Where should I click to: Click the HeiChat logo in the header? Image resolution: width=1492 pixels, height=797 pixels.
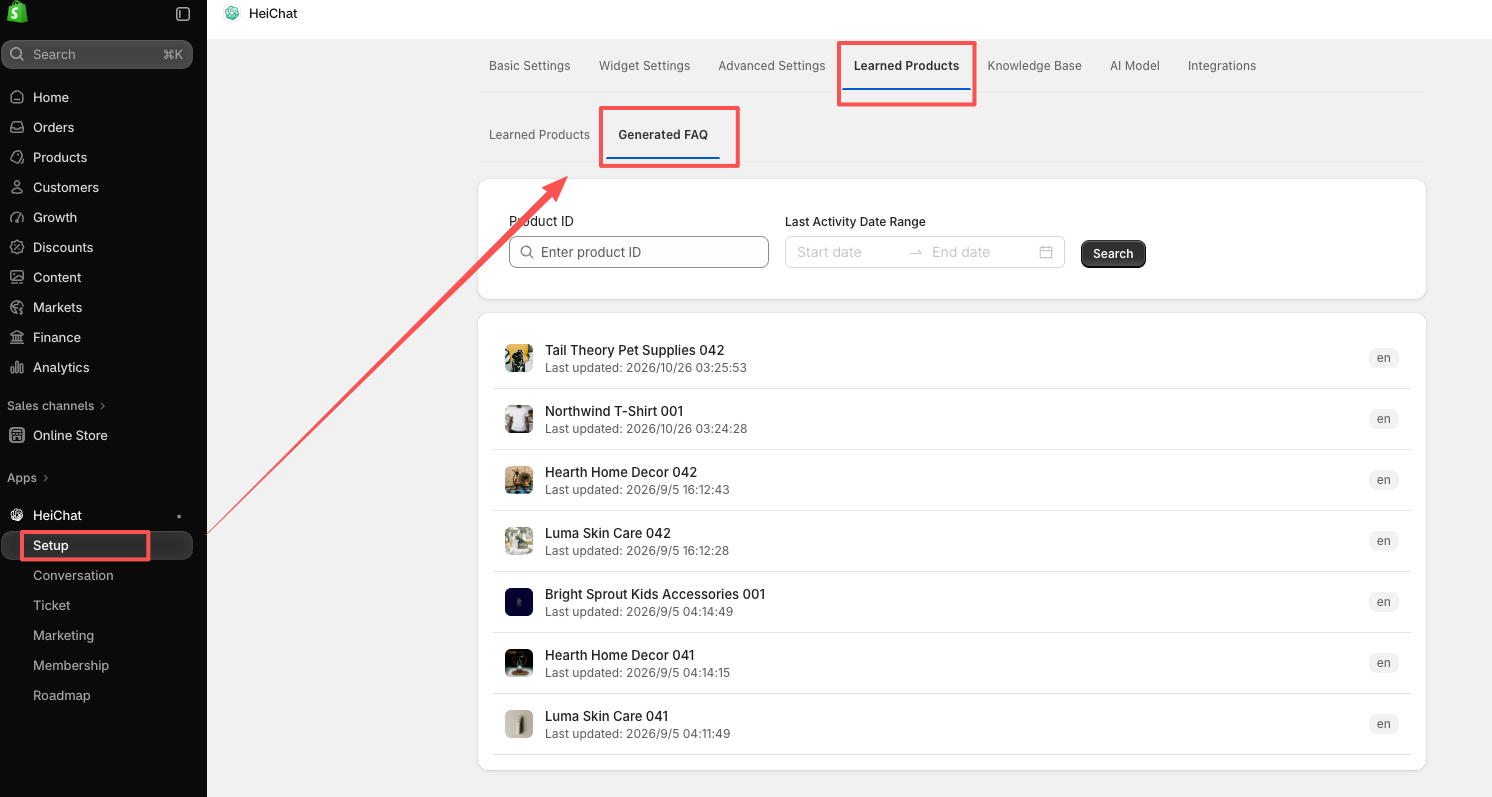point(232,13)
